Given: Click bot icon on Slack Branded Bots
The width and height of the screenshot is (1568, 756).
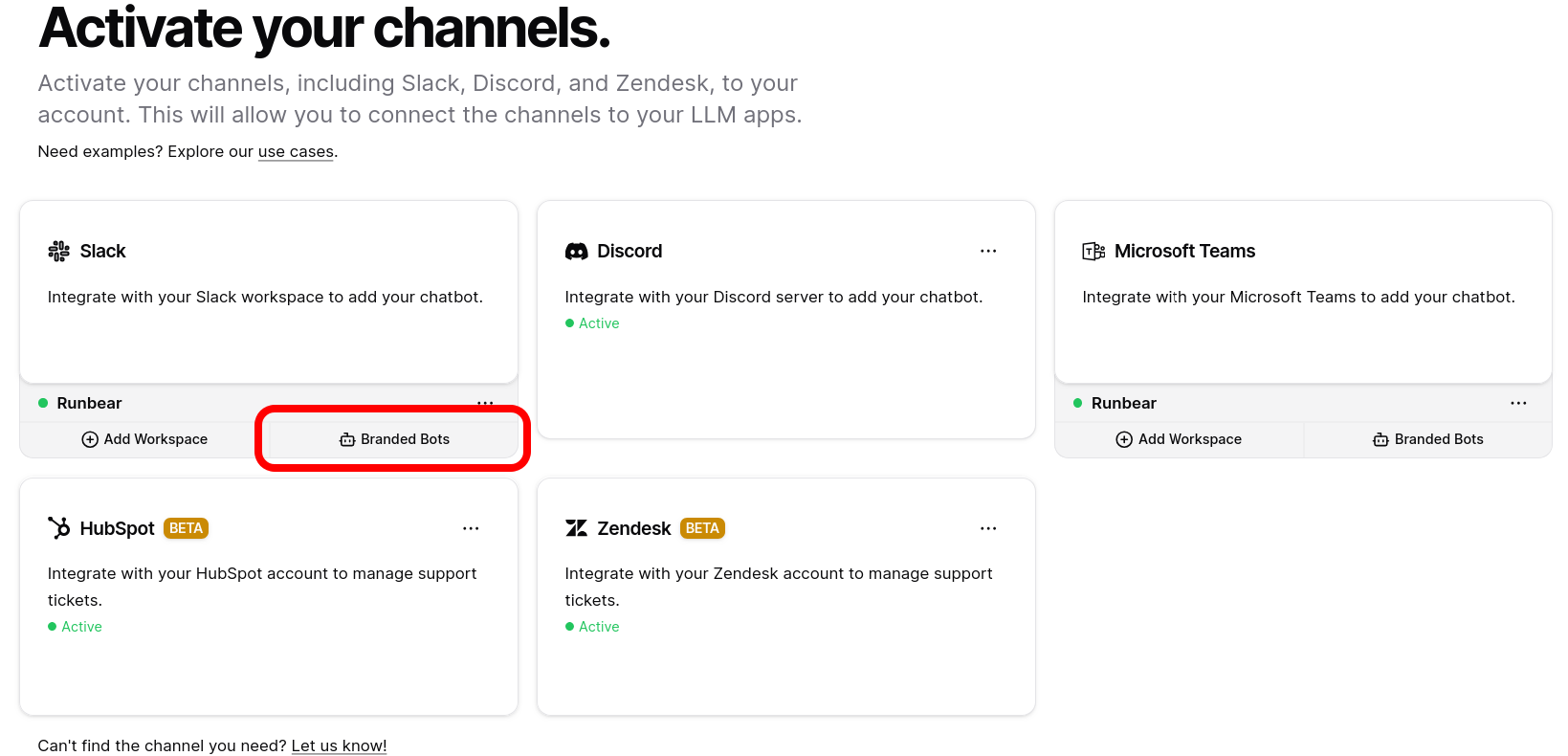Looking at the screenshot, I should (347, 439).
